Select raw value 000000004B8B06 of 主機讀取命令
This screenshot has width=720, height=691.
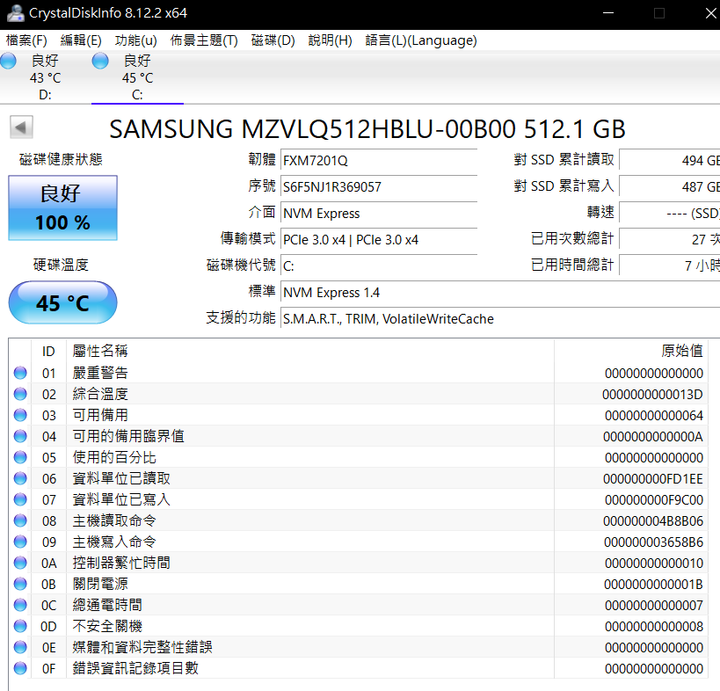pyautogui.click(x=653, y=521)
